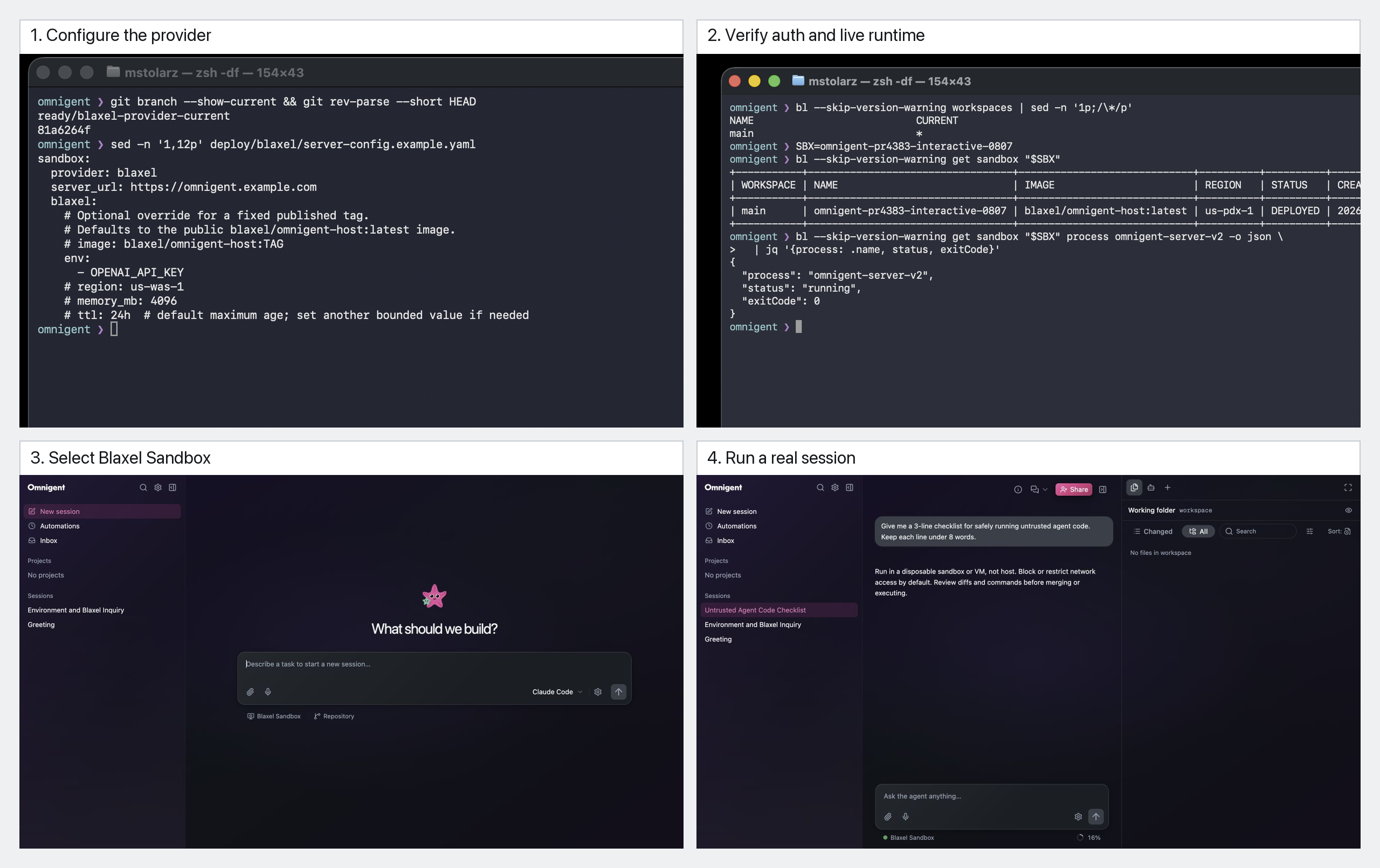Image resolution: width=1380 pixels, height=868 pixels.
Task: Open the Repository selector below the composer
Action: pos(334,716)
